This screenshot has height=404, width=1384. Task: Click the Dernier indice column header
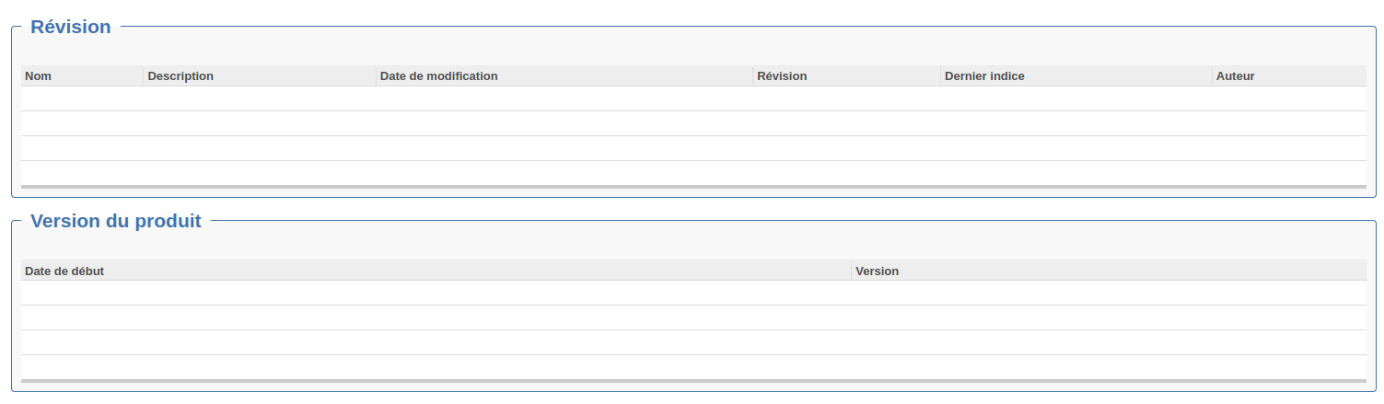984,76
